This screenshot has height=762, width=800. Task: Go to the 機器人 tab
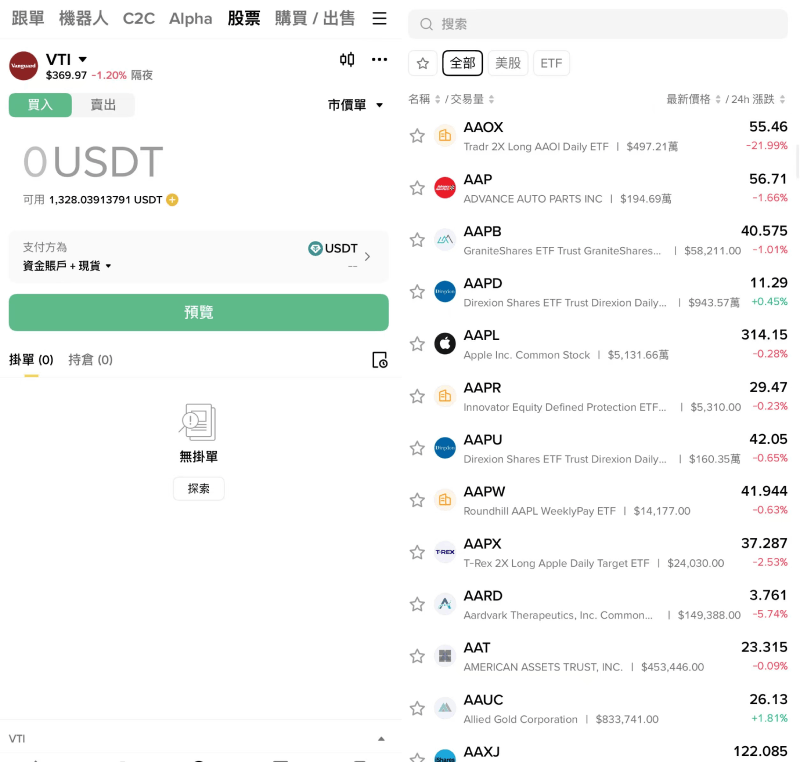coord(83,19)
